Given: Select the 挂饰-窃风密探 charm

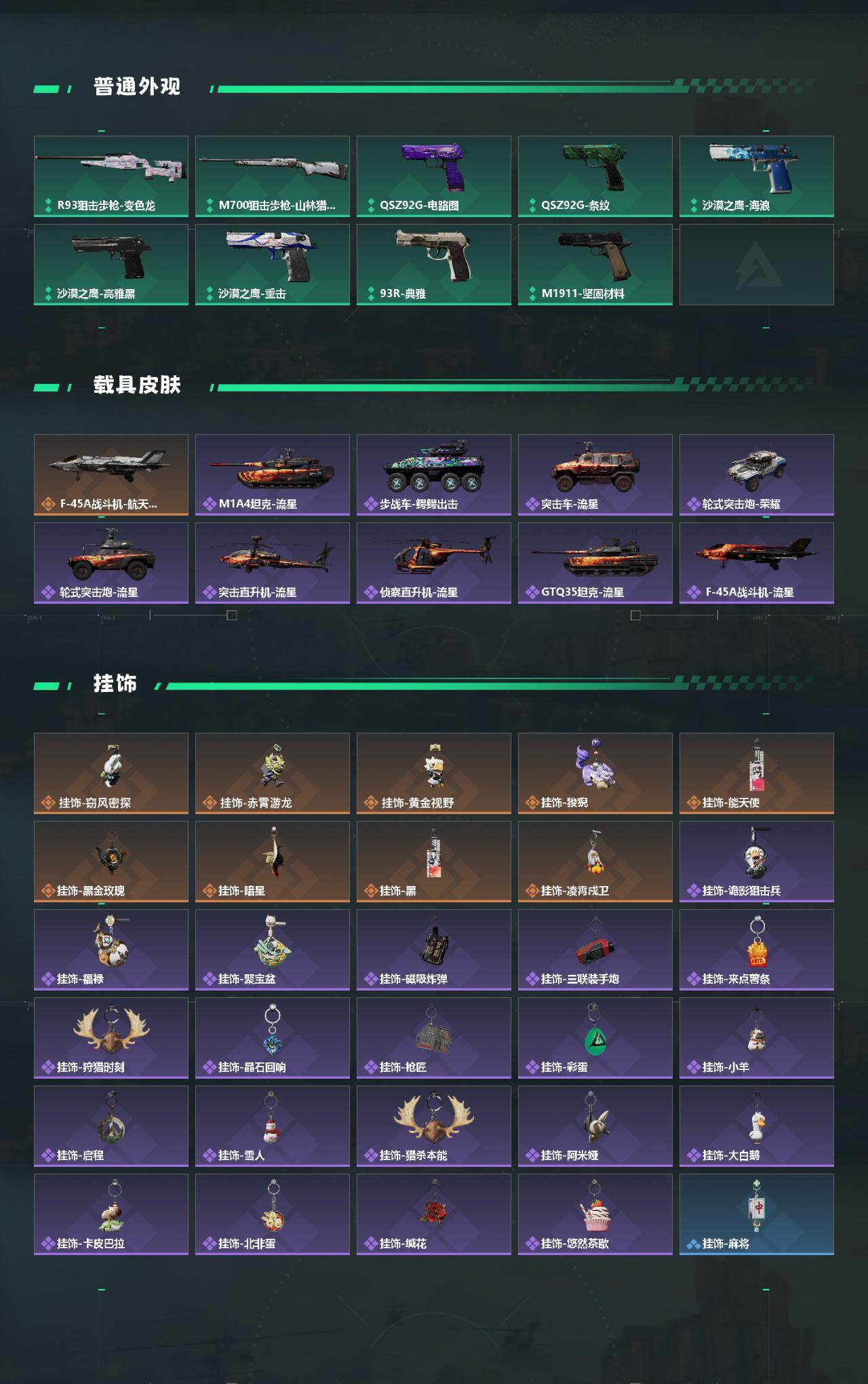Looking at the screenshot, I should 111,773.
